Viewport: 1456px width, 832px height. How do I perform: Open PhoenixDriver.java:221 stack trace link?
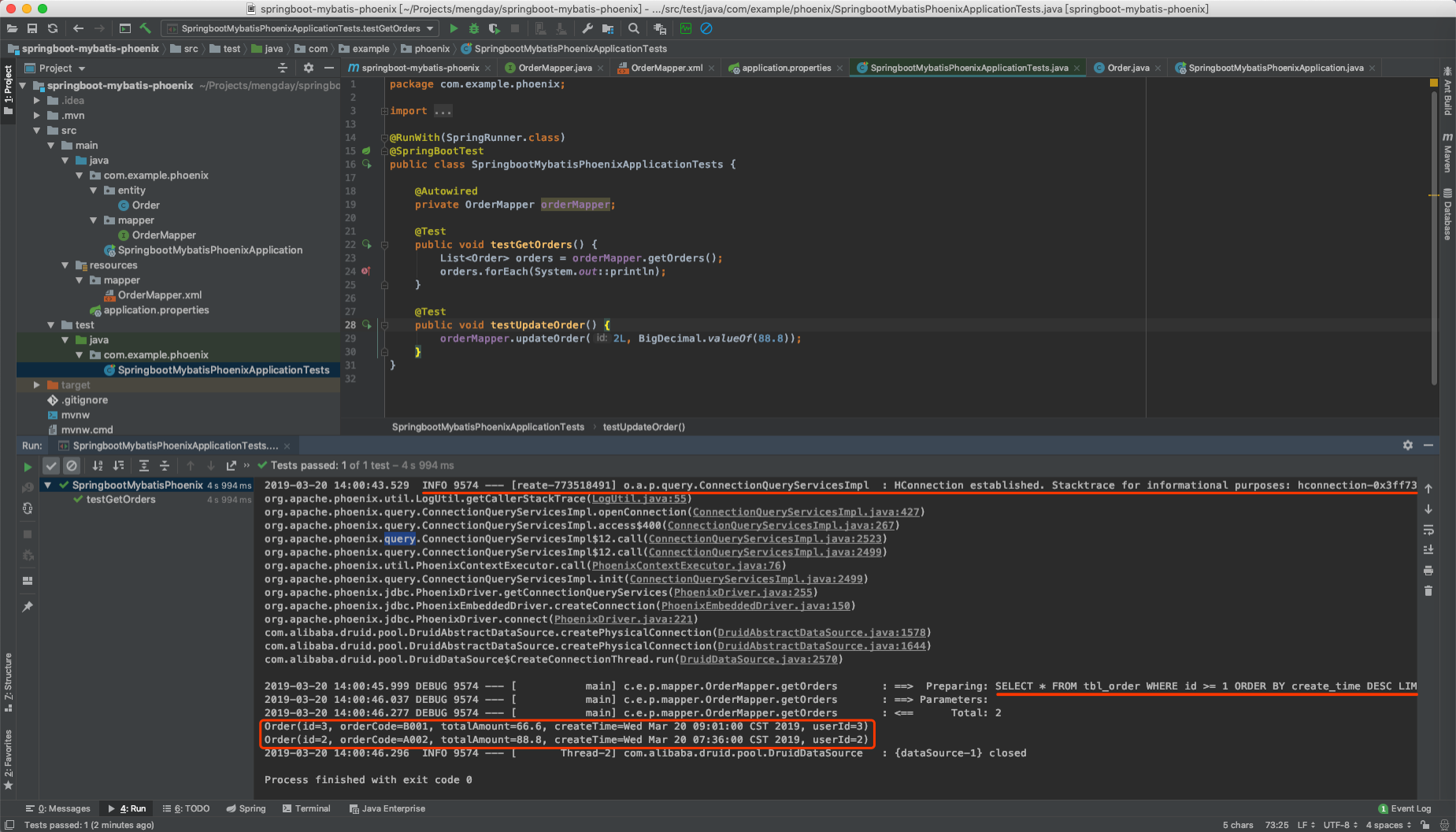pos(623,619)
